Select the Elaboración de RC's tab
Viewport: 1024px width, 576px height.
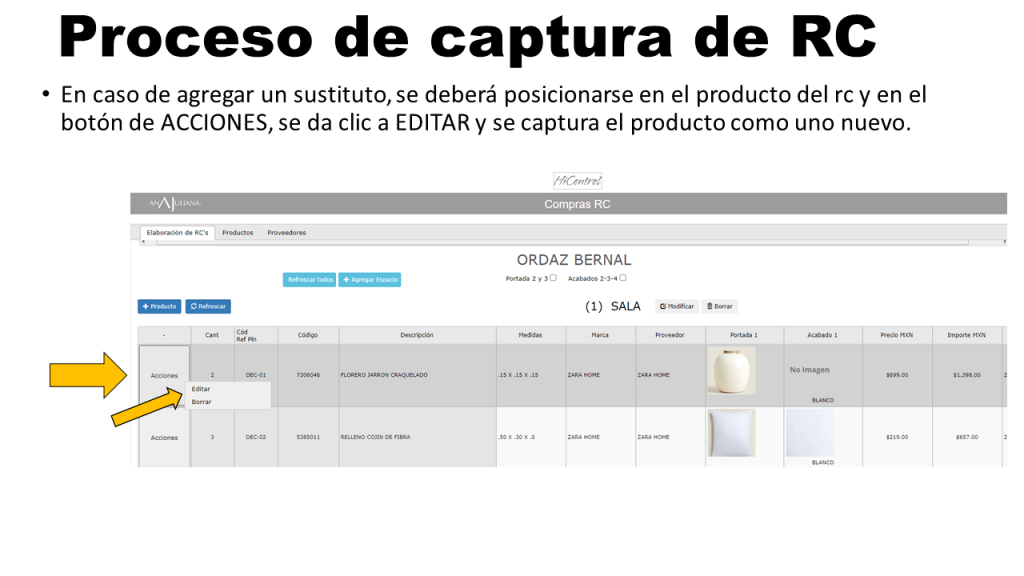tap(177, 233)
